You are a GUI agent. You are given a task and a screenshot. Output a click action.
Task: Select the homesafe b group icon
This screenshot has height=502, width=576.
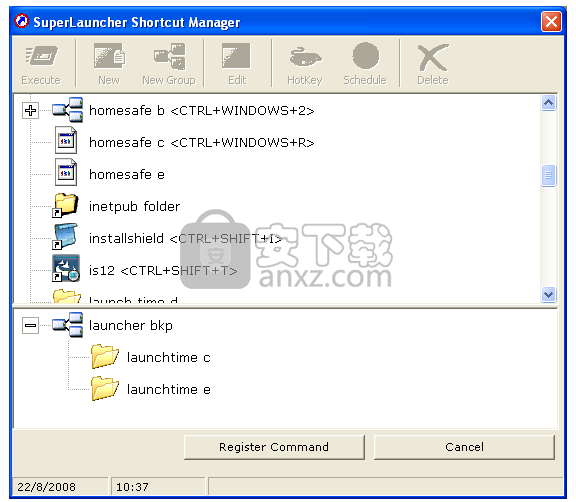point(68,109)
